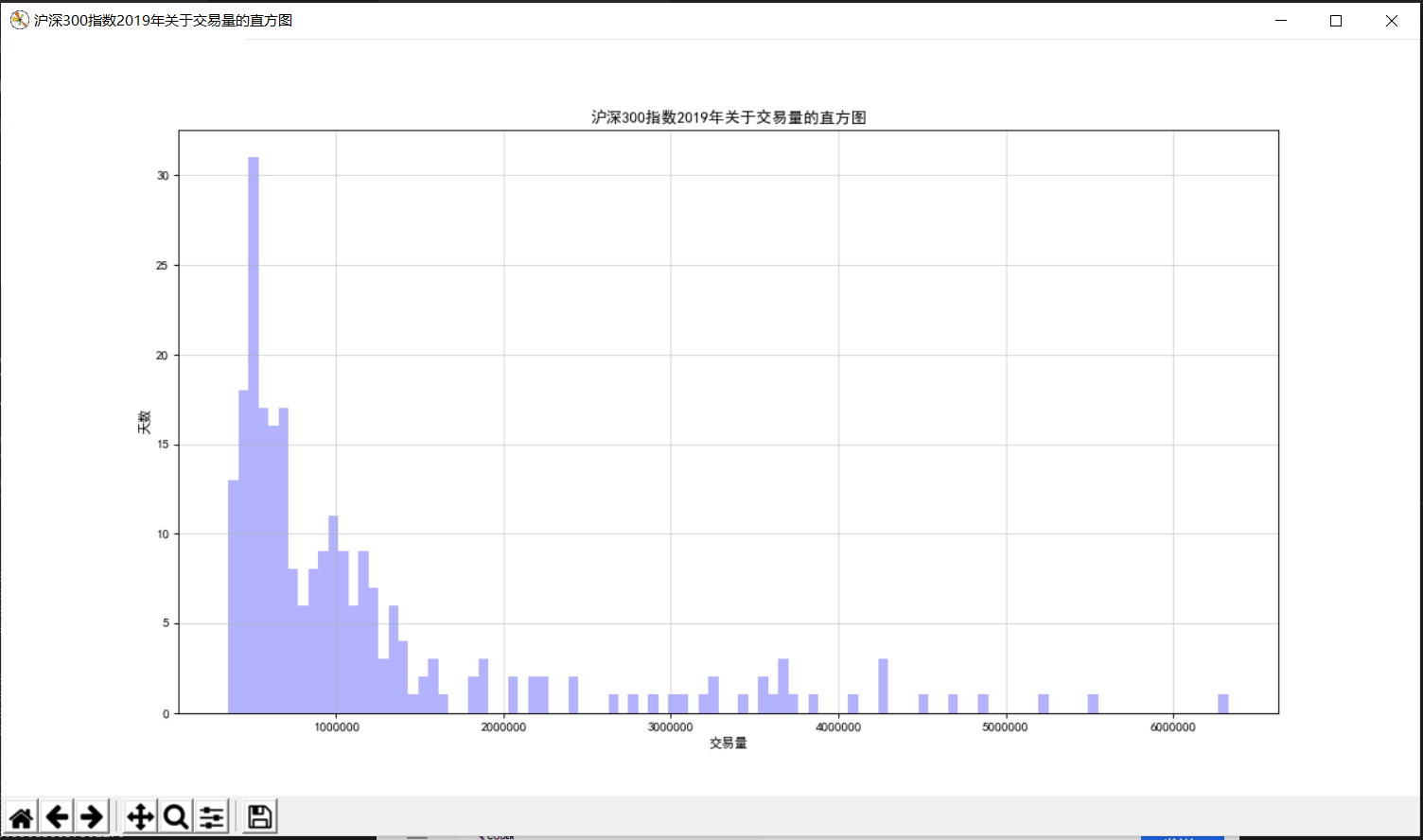Click x-axis tick label 4000000
Screen dimensions: 1423x840
tap(838, 727)
